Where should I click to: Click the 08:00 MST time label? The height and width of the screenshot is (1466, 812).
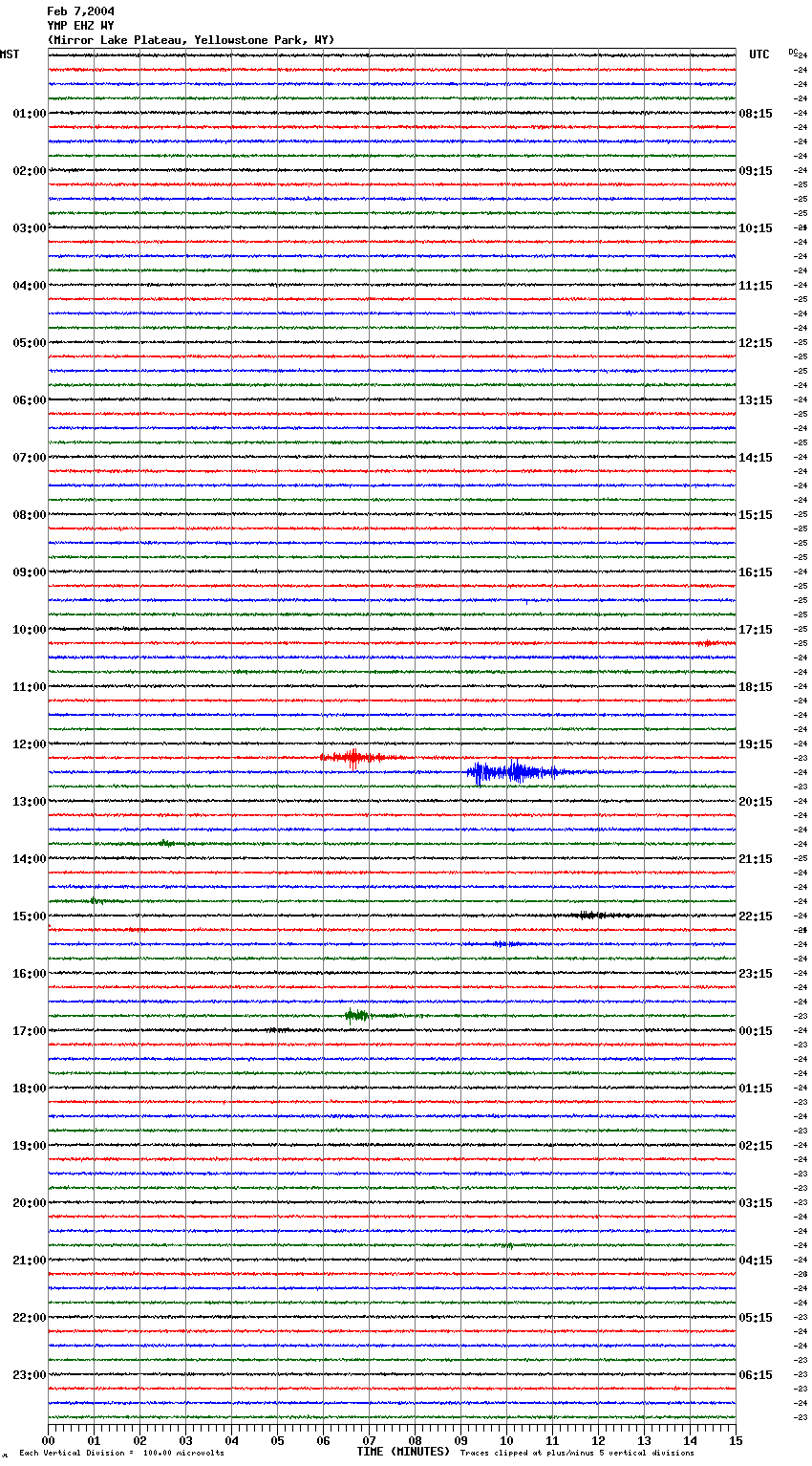pyautogui.click(x=30, y=515)
